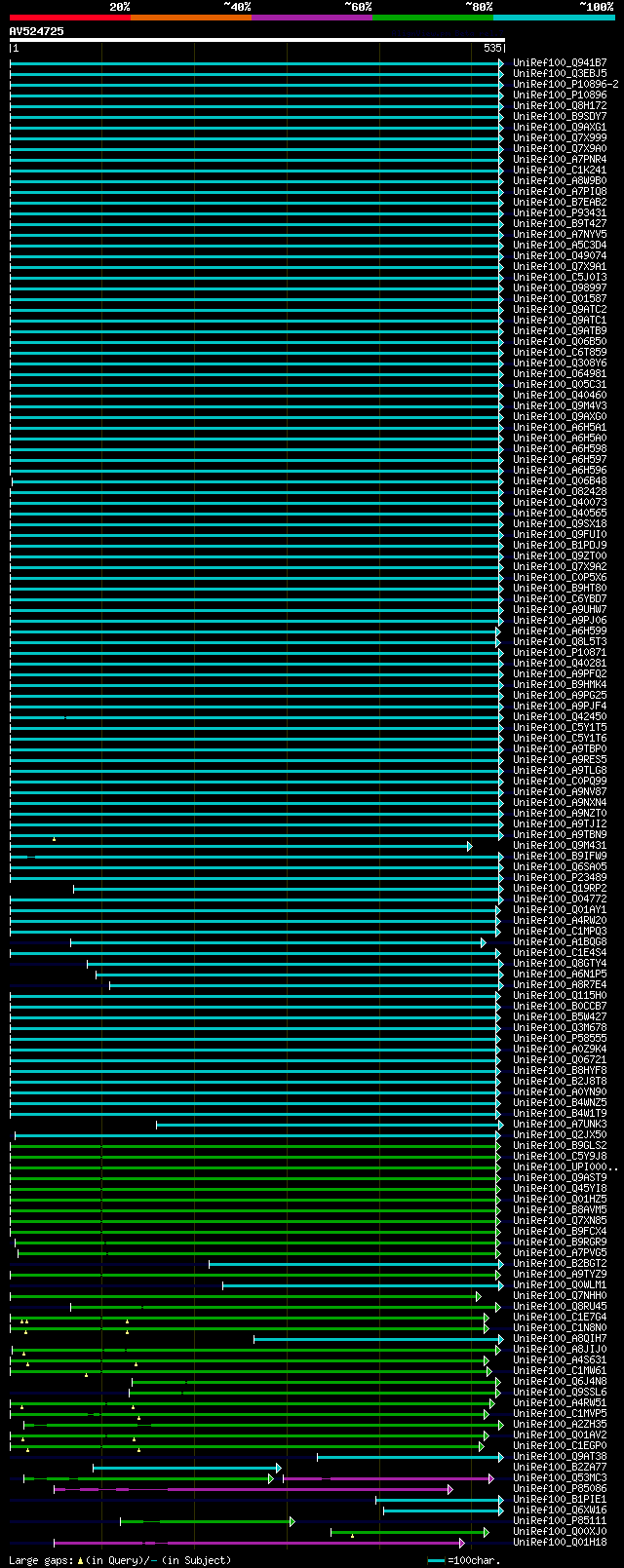Click hit label UniRef100_O82428

(560, 491)
